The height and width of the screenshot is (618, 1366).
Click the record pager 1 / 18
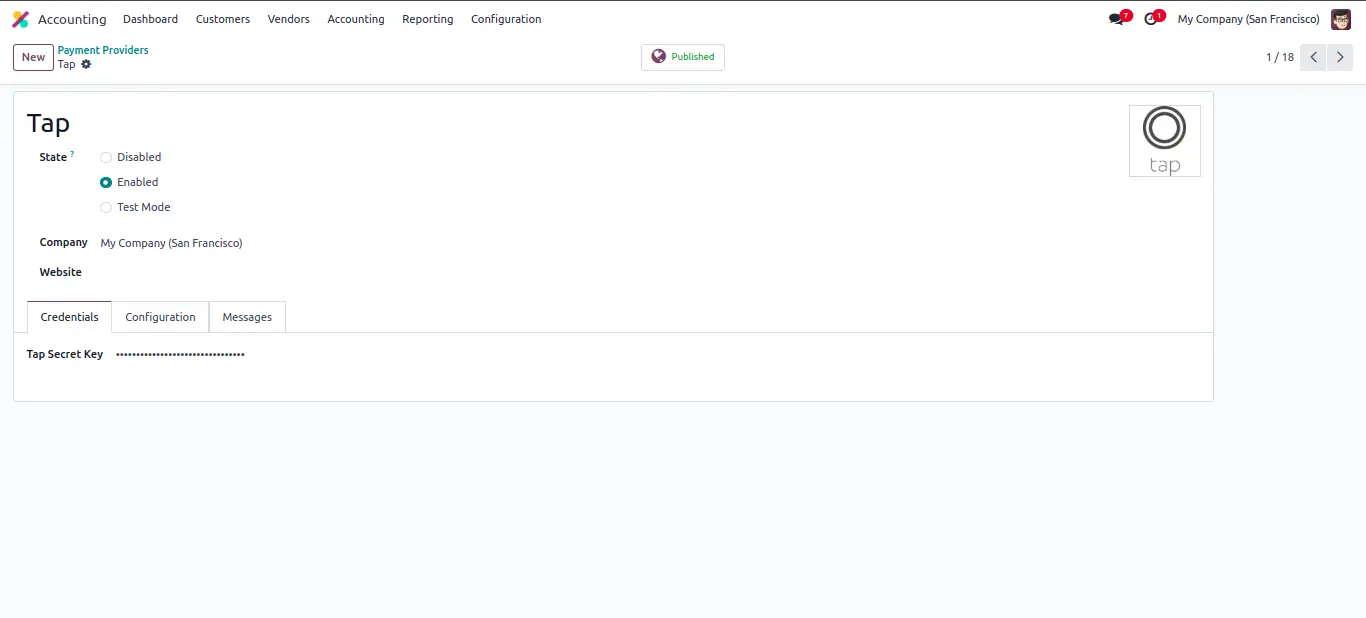pyautogui.click(x=1280, y=57)
